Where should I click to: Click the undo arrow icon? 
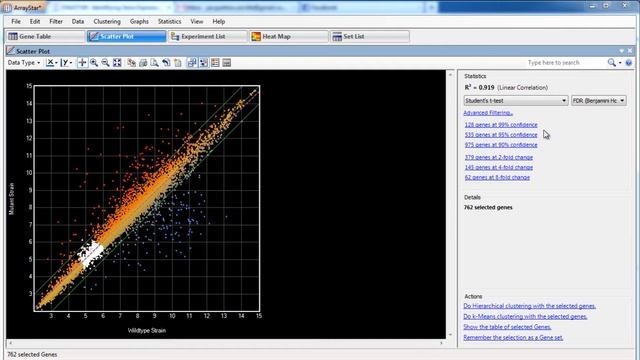[x=166, y=62]
